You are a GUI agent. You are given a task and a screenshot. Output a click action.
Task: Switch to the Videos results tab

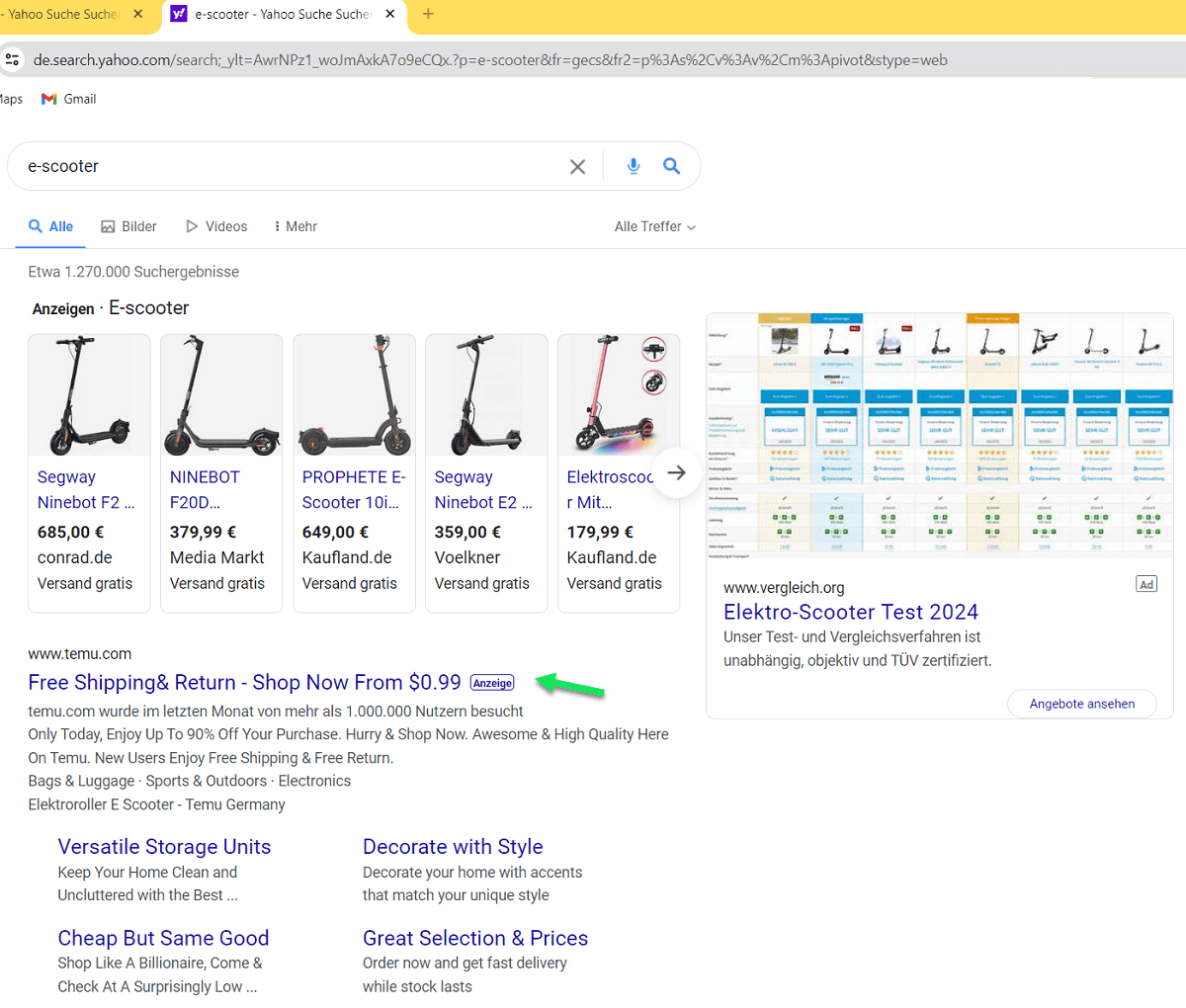(x=216, y=226)
